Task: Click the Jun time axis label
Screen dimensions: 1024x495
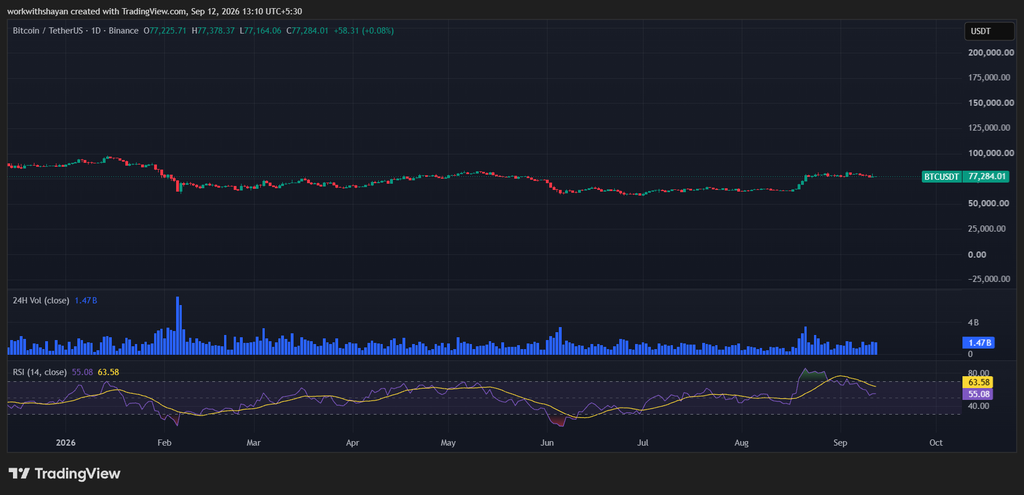Action: click(547, 443)
